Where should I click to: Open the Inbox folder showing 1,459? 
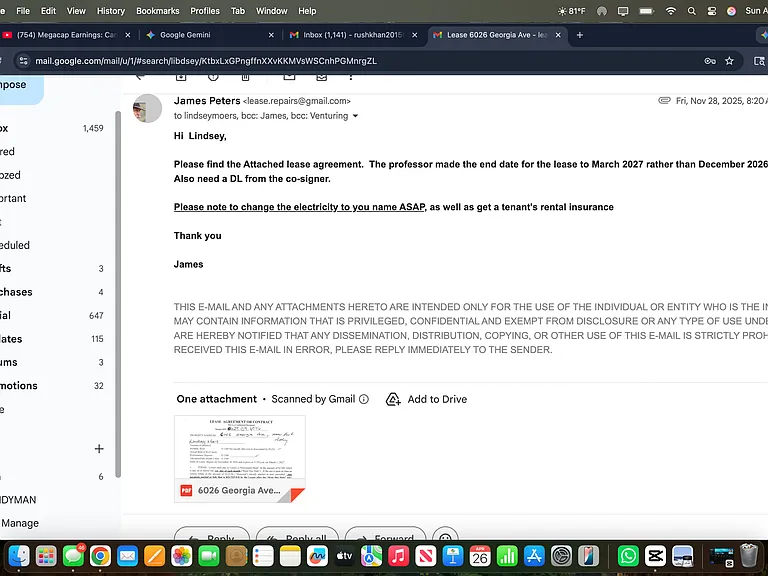click(53, 128)
